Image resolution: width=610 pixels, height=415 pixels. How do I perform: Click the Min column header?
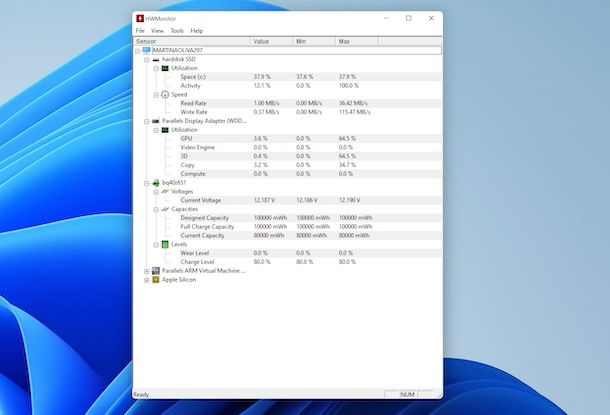314,41
